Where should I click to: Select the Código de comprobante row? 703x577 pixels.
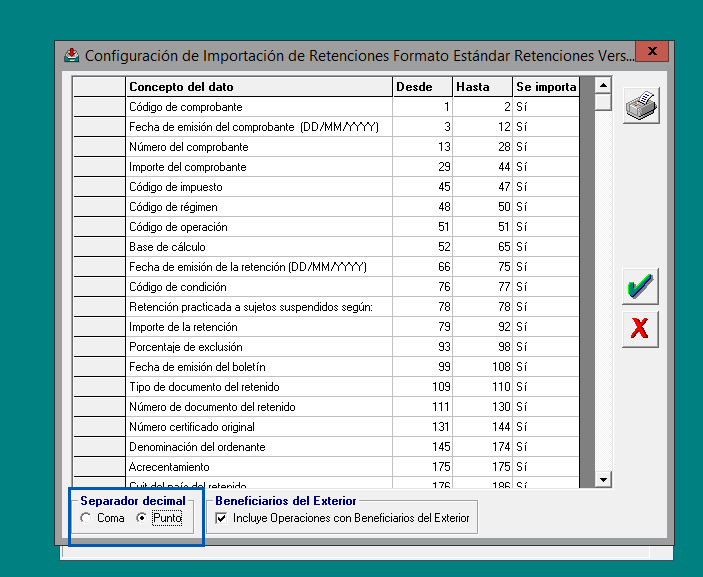[x=259, y=107]
